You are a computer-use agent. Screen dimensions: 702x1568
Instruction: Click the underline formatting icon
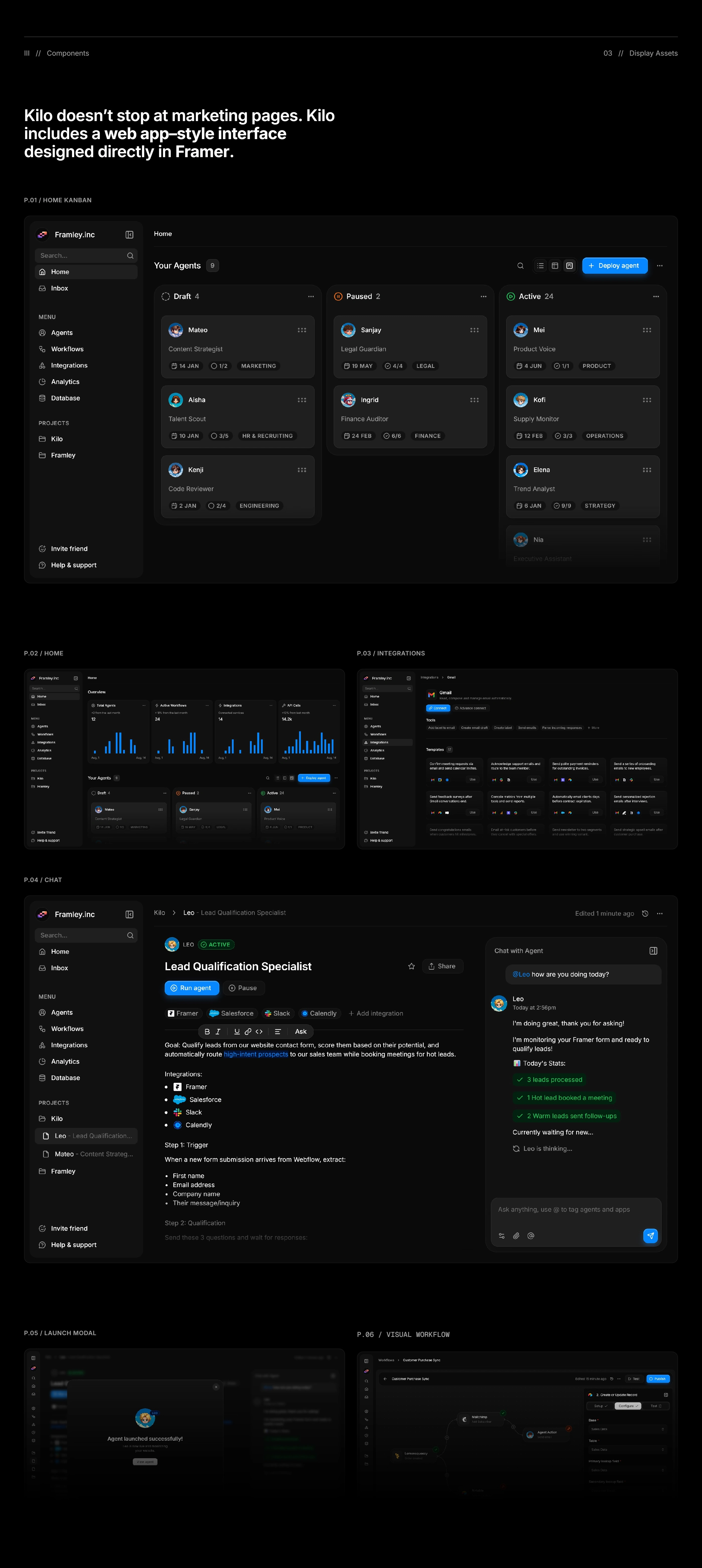(x=237, y=1031)
